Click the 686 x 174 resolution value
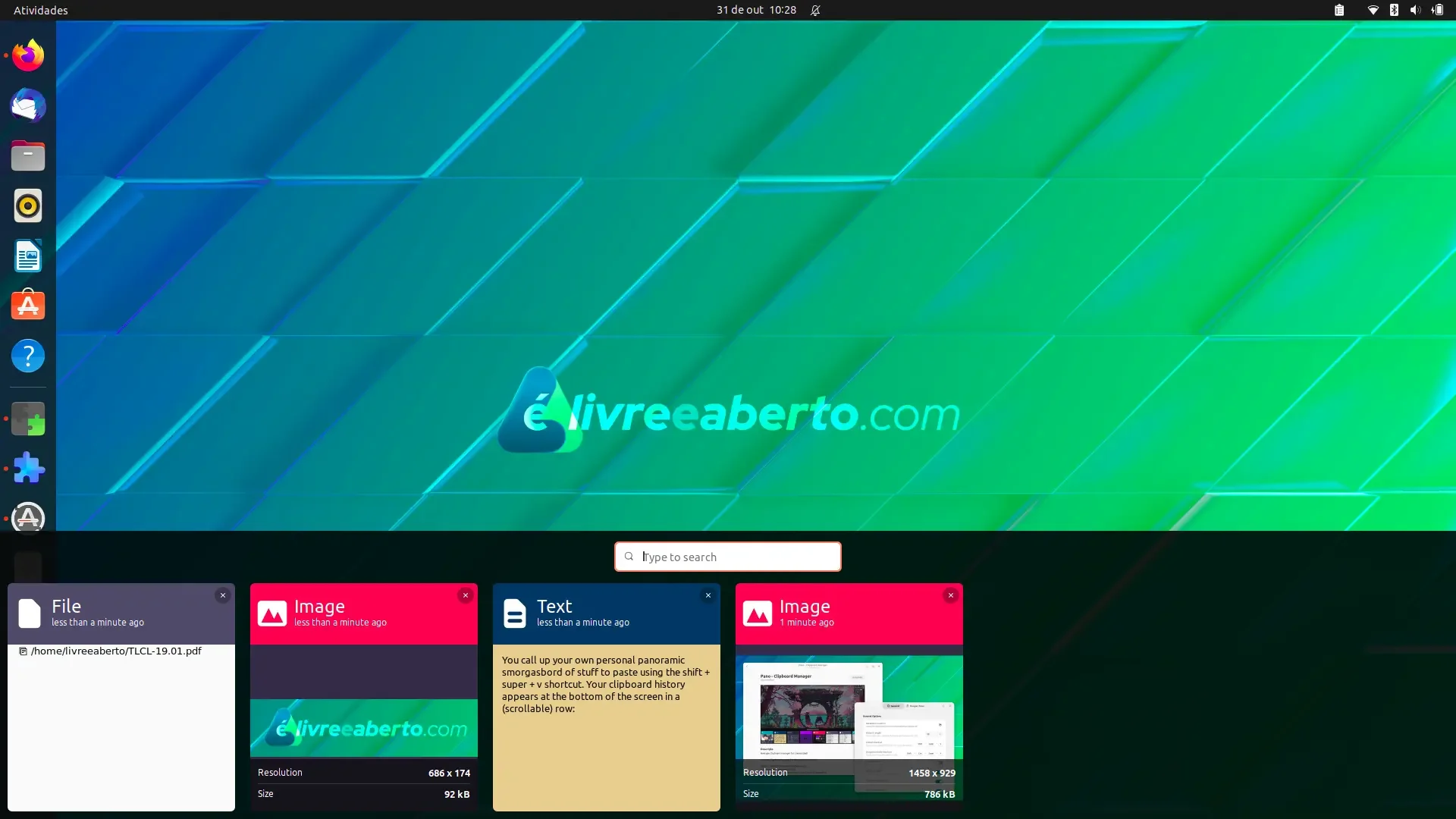The height and width of the screenshot is (819, 1456). tap(449, 773)
